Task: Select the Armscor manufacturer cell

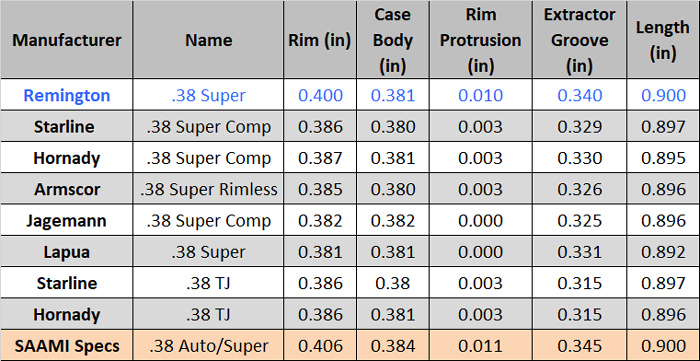Action: pyautogui.click(x=67, y=189)
